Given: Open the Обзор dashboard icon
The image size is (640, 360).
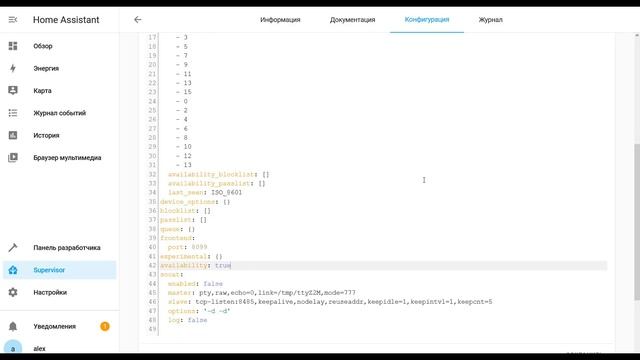Looking at the screenshot, I should coord(13,46).
